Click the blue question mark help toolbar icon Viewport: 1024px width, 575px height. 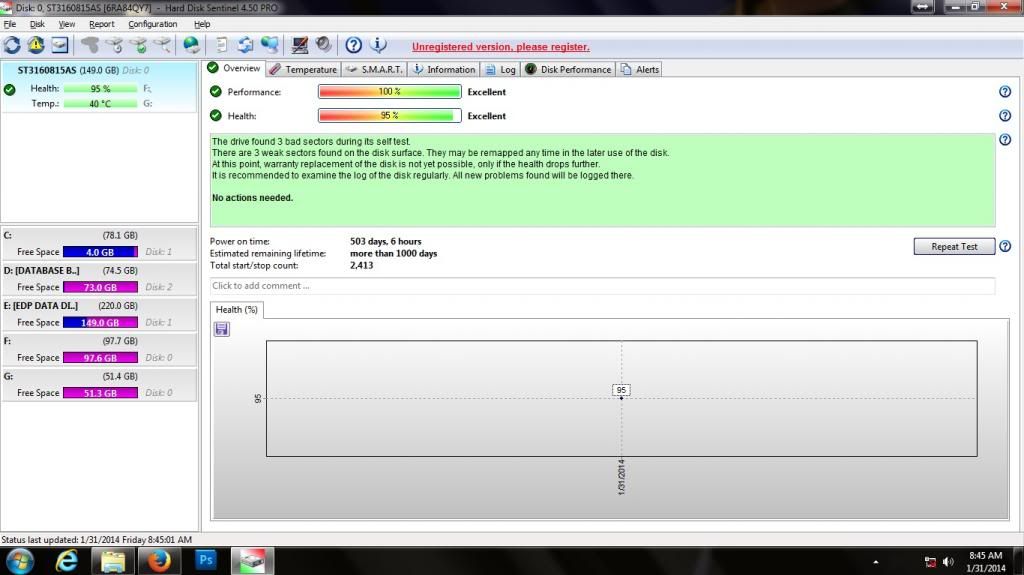point(353,45)
